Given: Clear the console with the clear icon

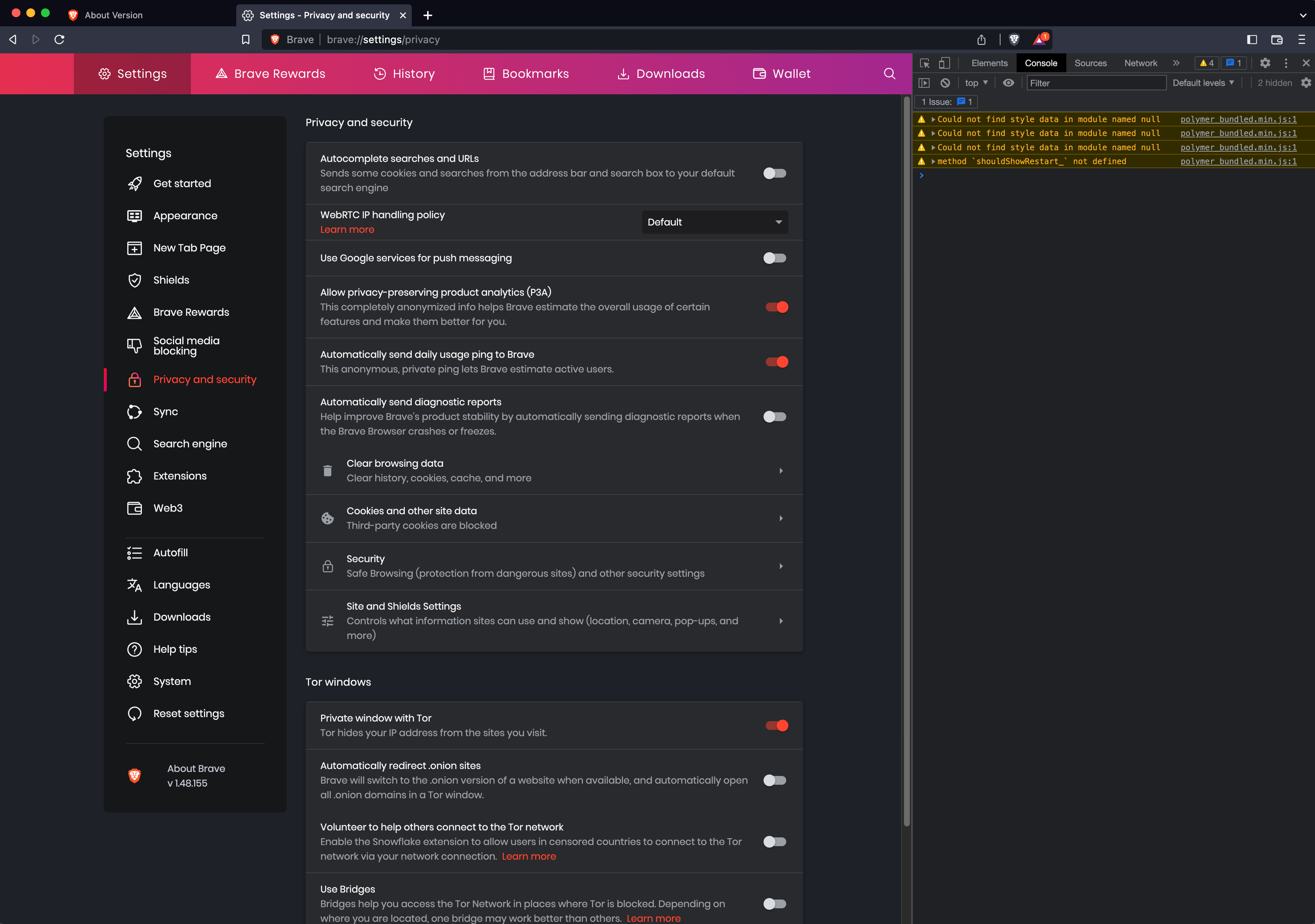Looking at the screenshot, I should (x=945, y=83).
